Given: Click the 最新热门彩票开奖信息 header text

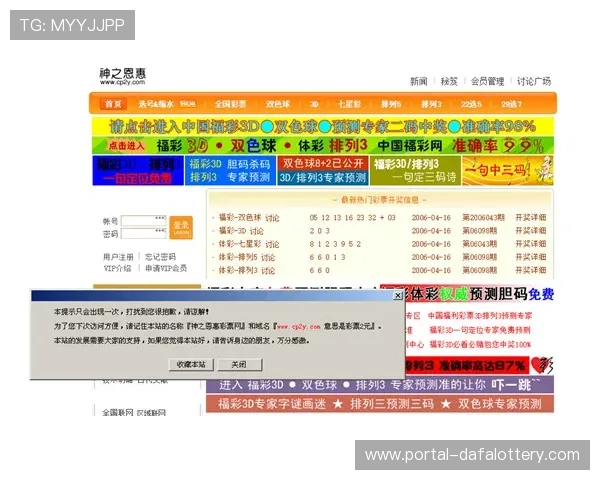Looking at the screenshot, I should (380, 200).
